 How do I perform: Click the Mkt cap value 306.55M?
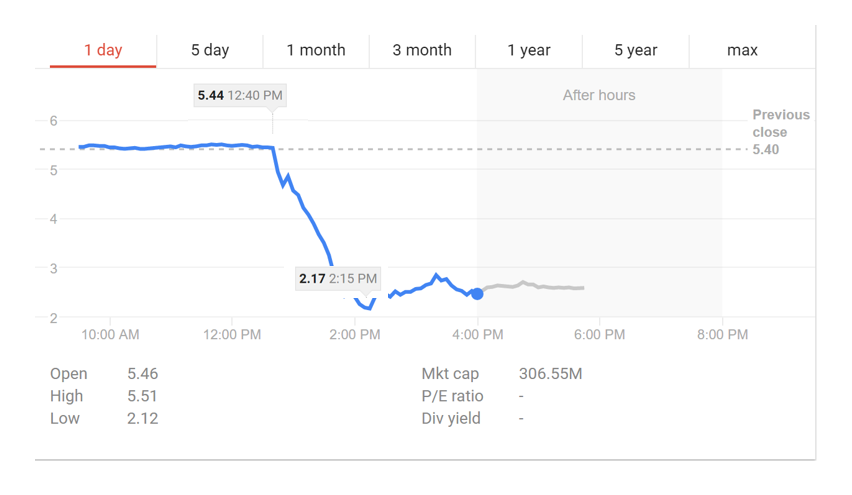tap(550, 374)
